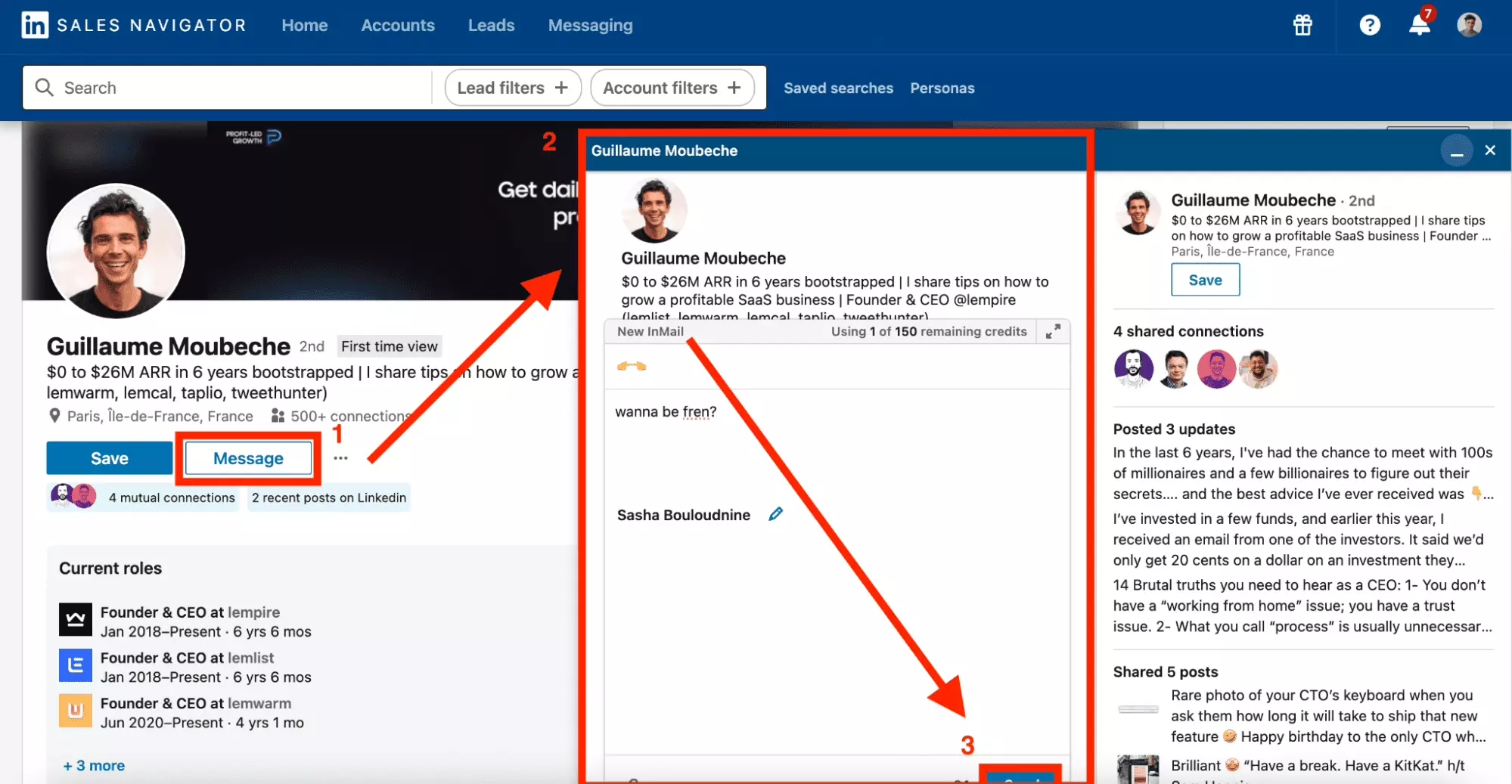Screen dimensions: 1512x784
Task: Open Saved searches link
Action: (838, 88)
